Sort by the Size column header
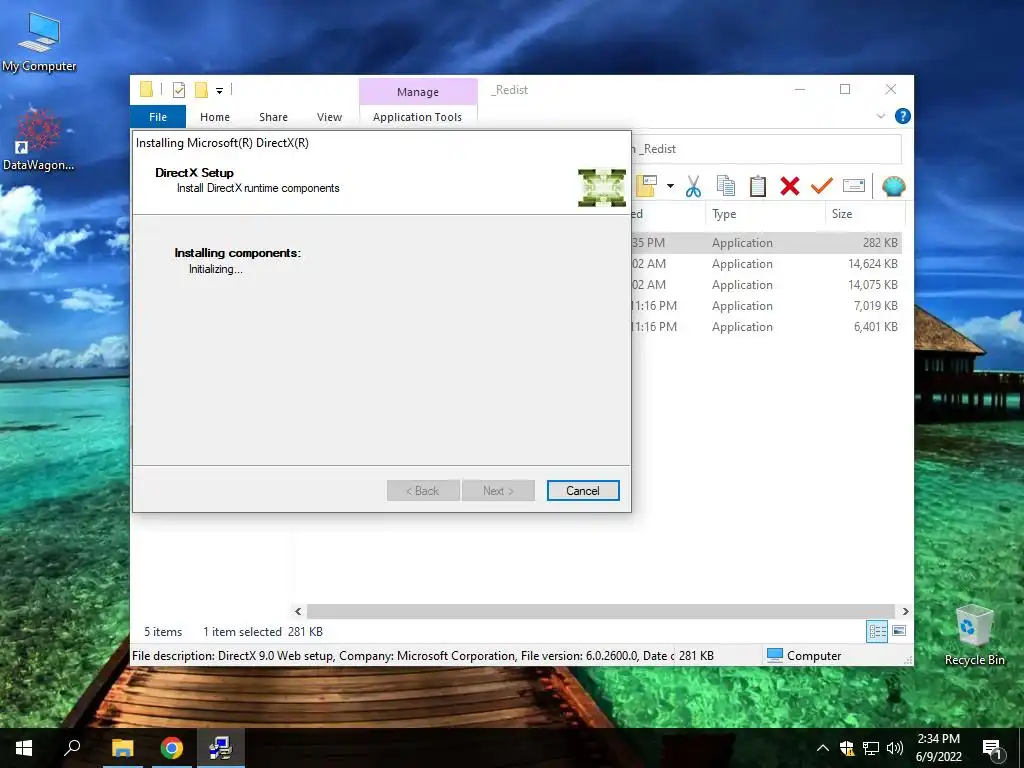Viewport: 1024px width, 768px height. click(865, 214)
